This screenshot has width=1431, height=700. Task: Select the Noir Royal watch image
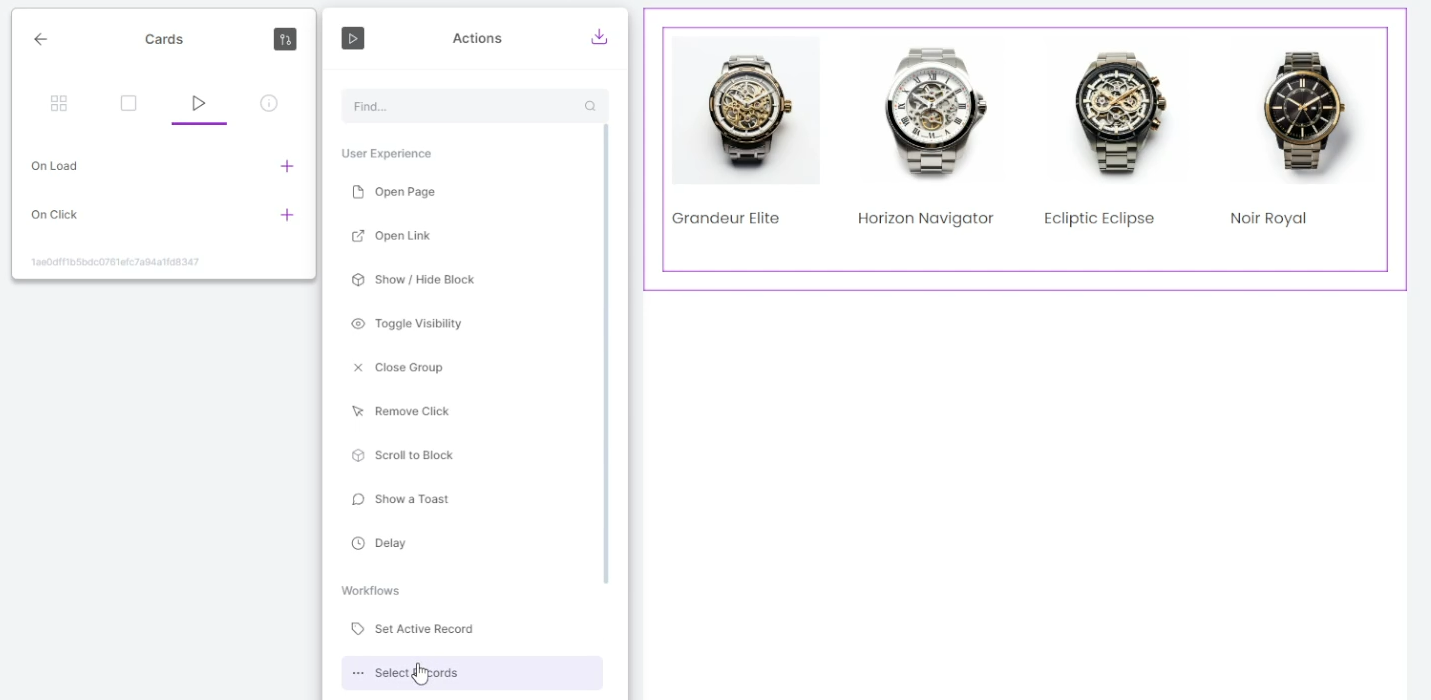[1304, 110]
